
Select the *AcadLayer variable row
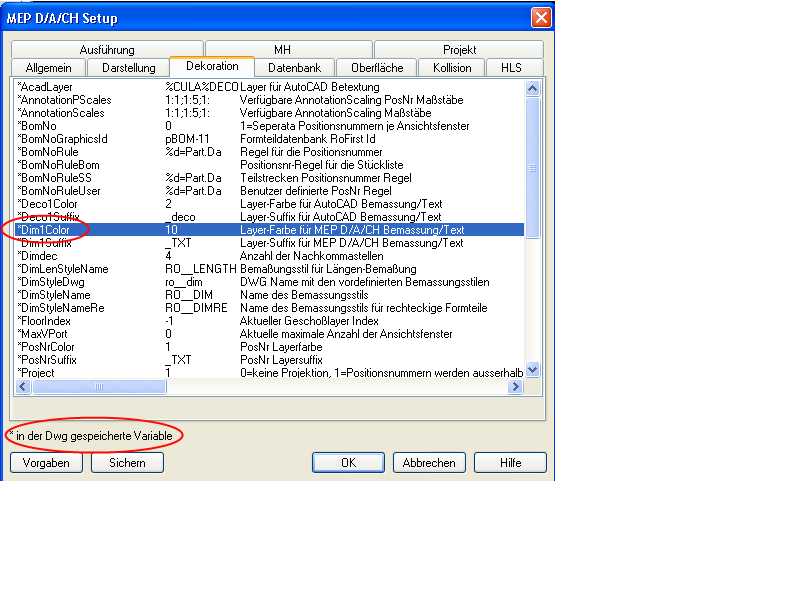pyautogui.click(x=270, y=87)
